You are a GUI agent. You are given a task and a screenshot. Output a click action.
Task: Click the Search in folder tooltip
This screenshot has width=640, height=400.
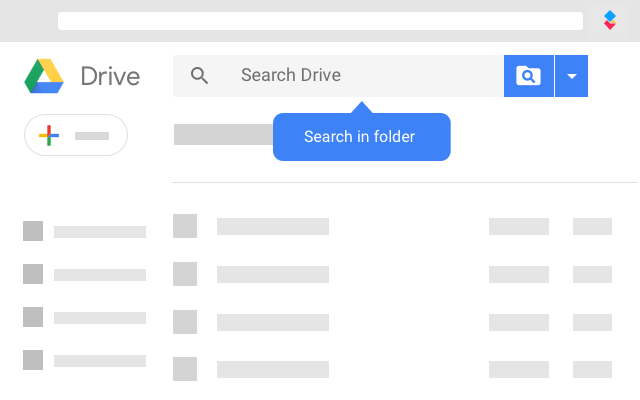[x=362, y=137]
